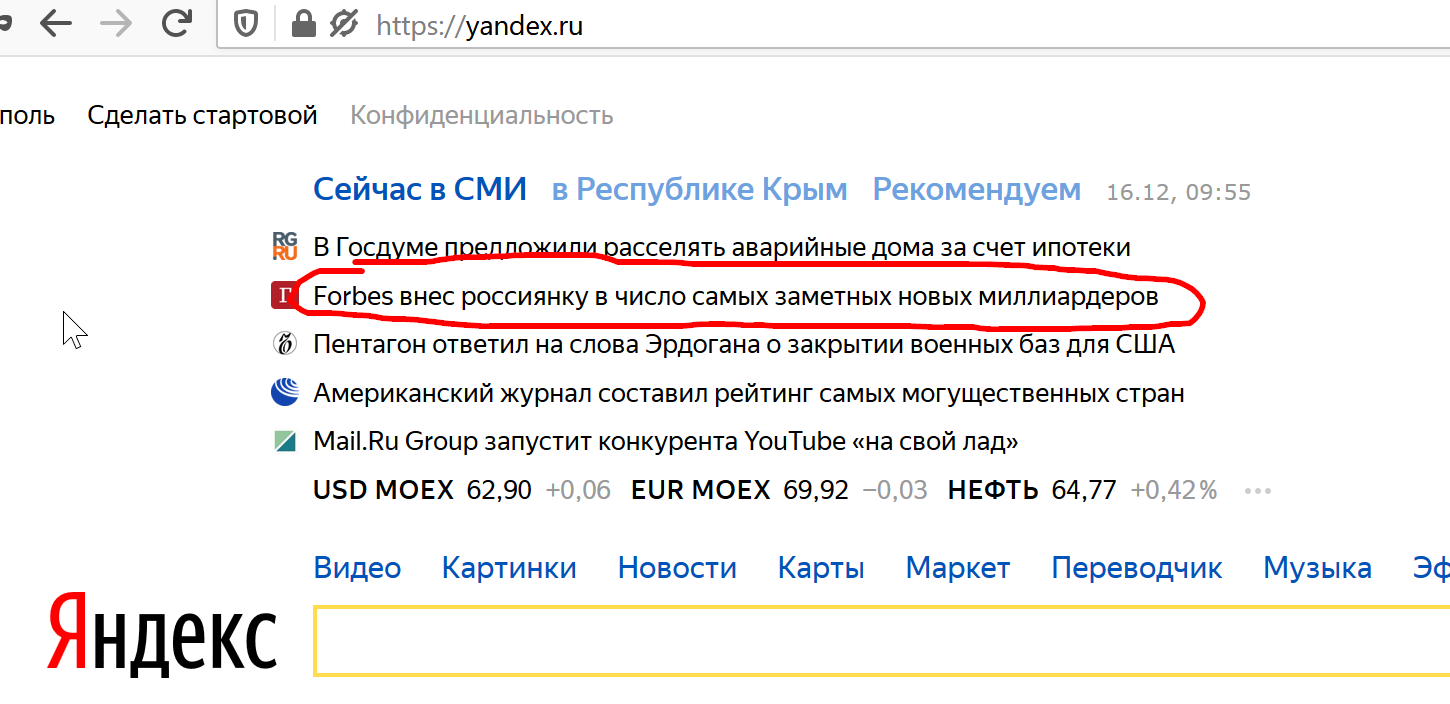This screenshot has height=704, width=1450.
Task: Expand more quotes via three dots
Action: [1256, 491]
